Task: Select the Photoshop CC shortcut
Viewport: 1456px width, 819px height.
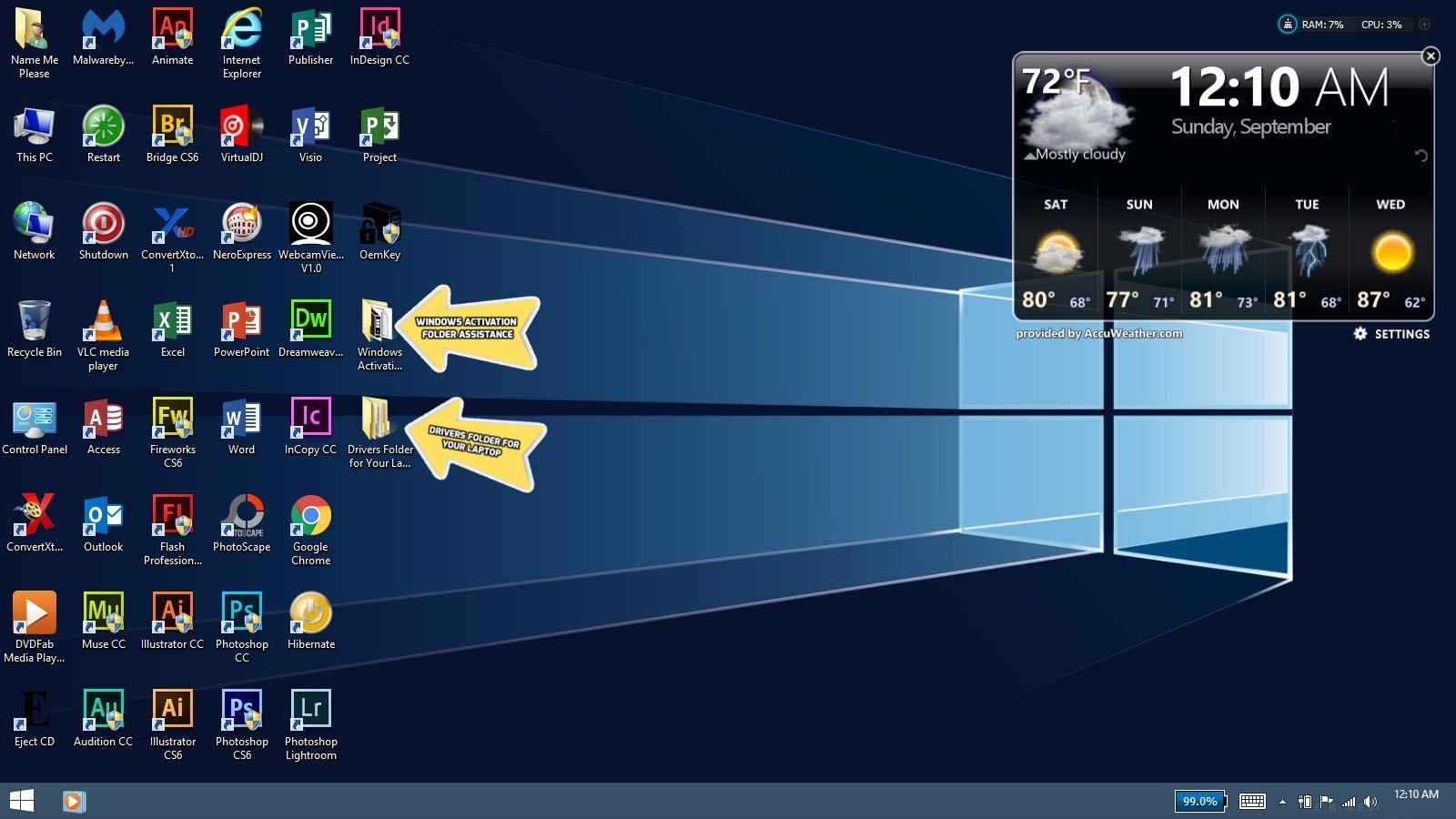Action: 241,628
